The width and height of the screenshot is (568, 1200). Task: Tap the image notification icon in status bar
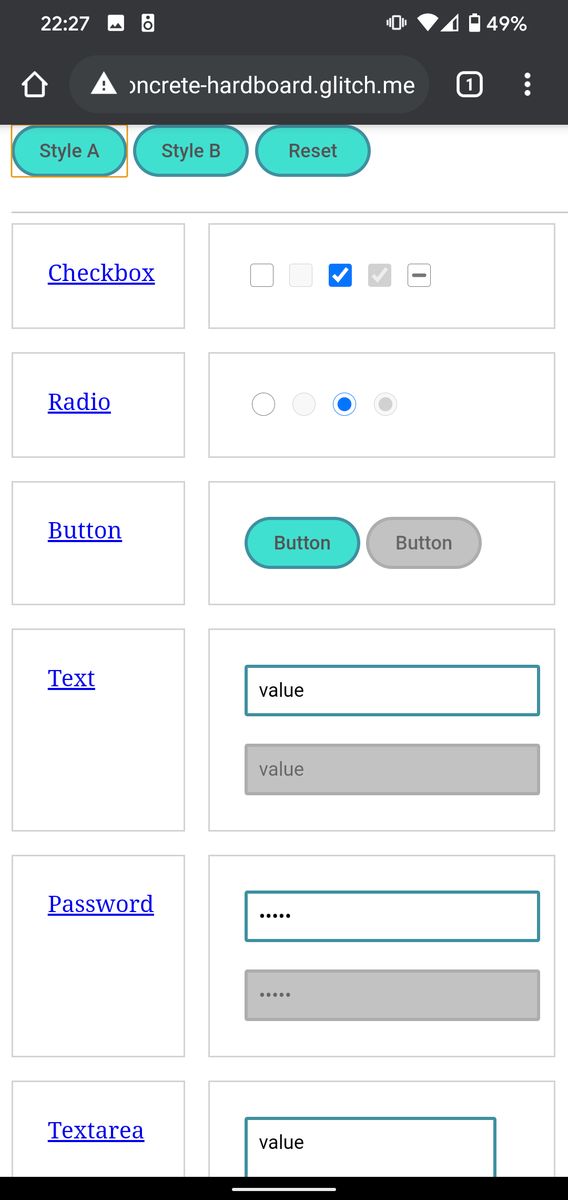pyautogui.click(x=116, y=23)
